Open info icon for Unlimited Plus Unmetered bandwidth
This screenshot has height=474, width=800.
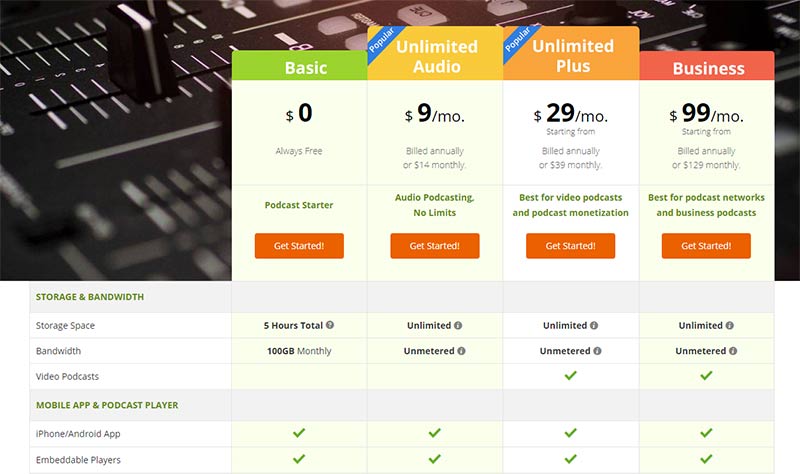tap(597, 351)
